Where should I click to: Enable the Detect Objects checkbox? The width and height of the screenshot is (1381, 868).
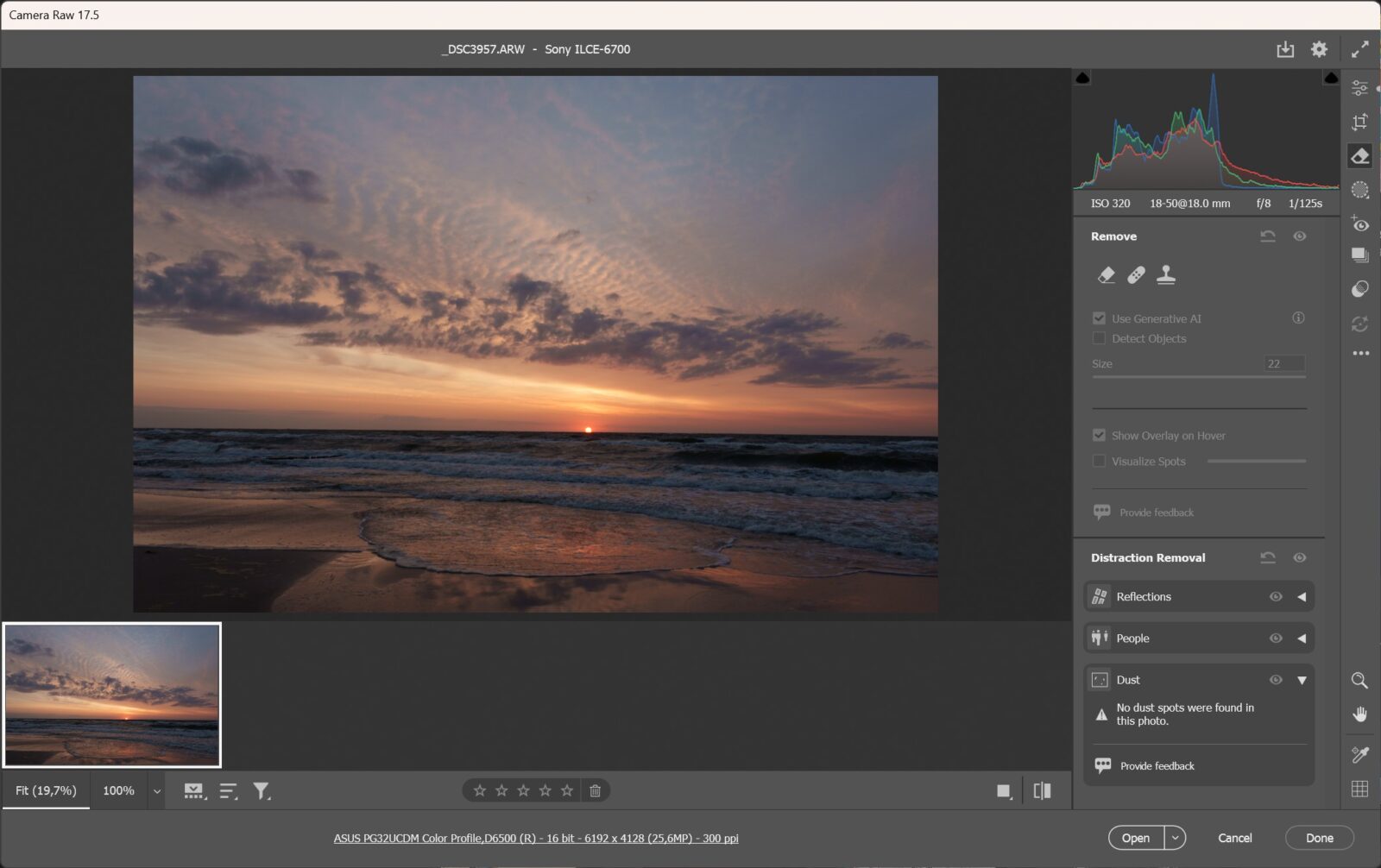pyautogui.click(x=1099, y=338)
